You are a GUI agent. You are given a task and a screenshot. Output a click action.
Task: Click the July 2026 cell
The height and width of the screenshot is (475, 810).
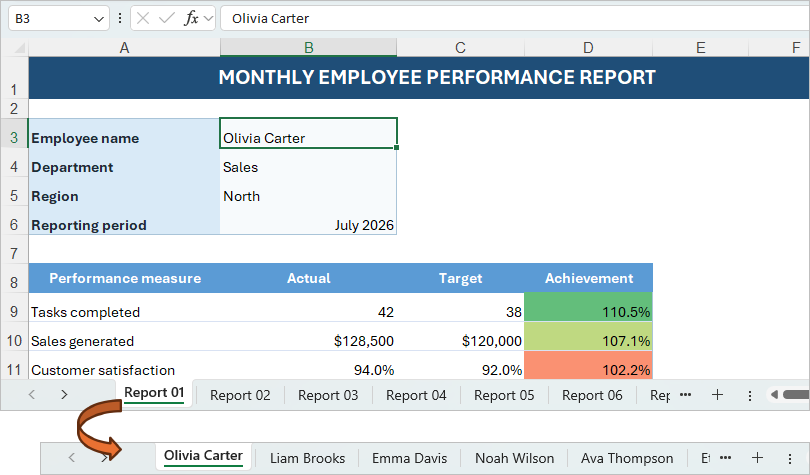tap(308, 220)
